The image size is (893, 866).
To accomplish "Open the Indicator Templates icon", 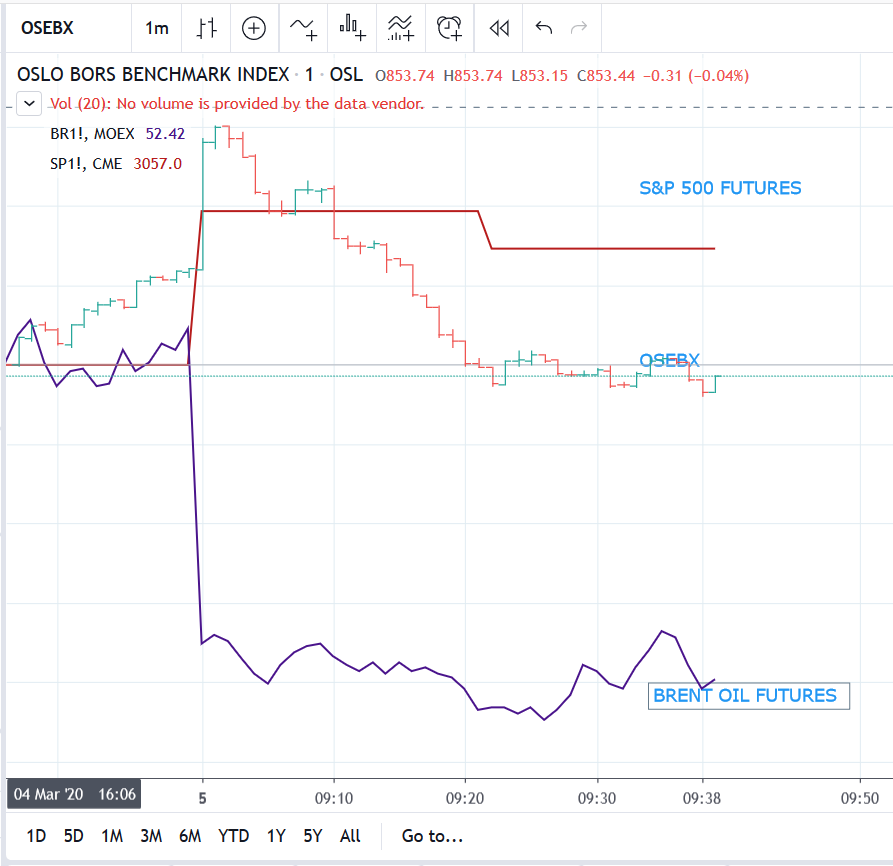I will (x=400, y=28).
